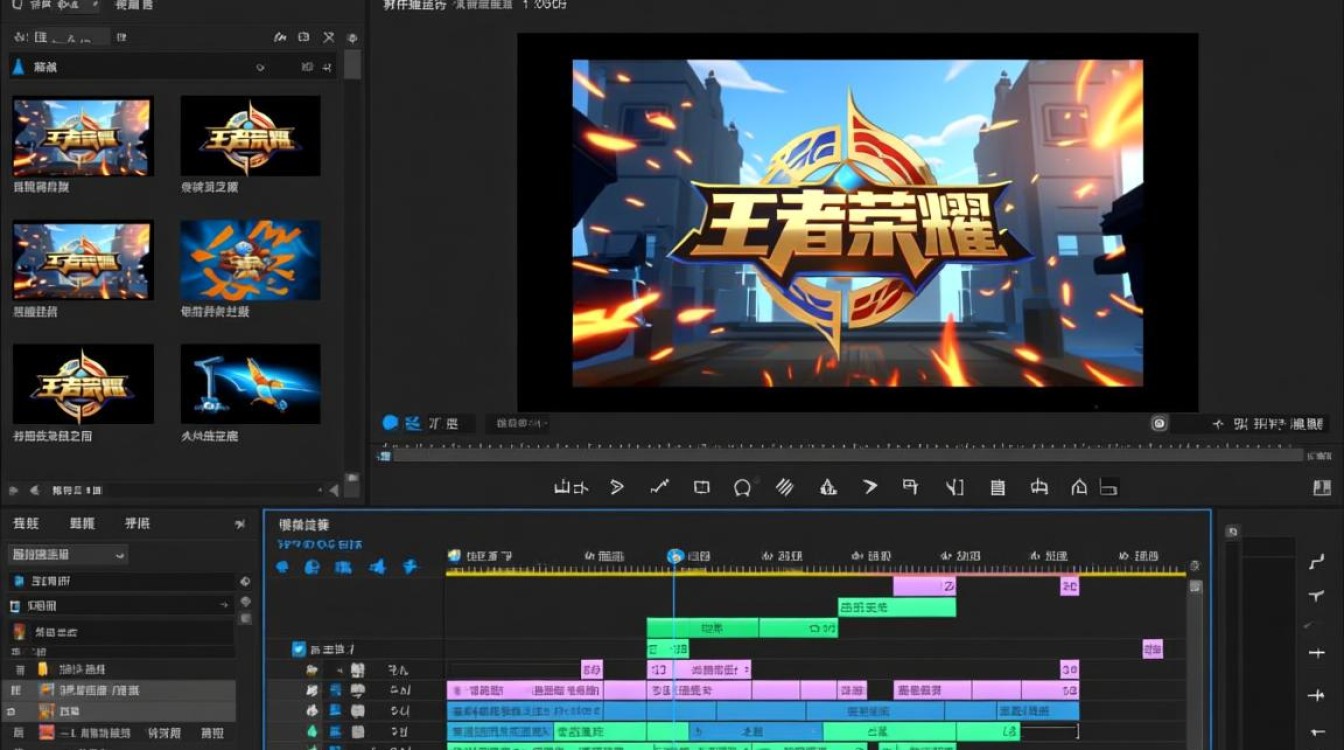Image resolution: width=1344 pixels, height=750 pixels.
Task: Switch to the second tab of the lower-left panel
Action: coord(82,524)
